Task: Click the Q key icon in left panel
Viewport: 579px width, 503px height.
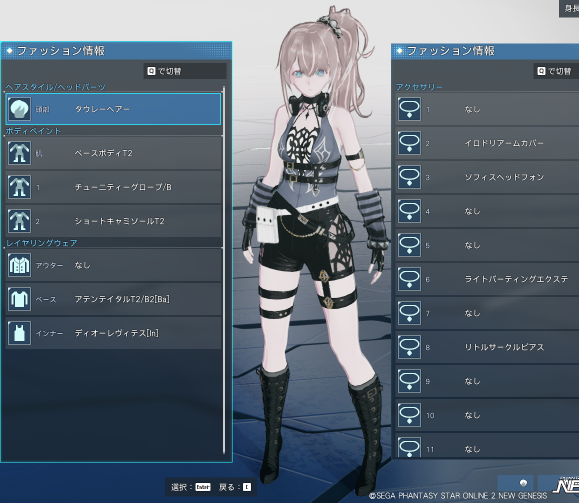Action: 151,71
